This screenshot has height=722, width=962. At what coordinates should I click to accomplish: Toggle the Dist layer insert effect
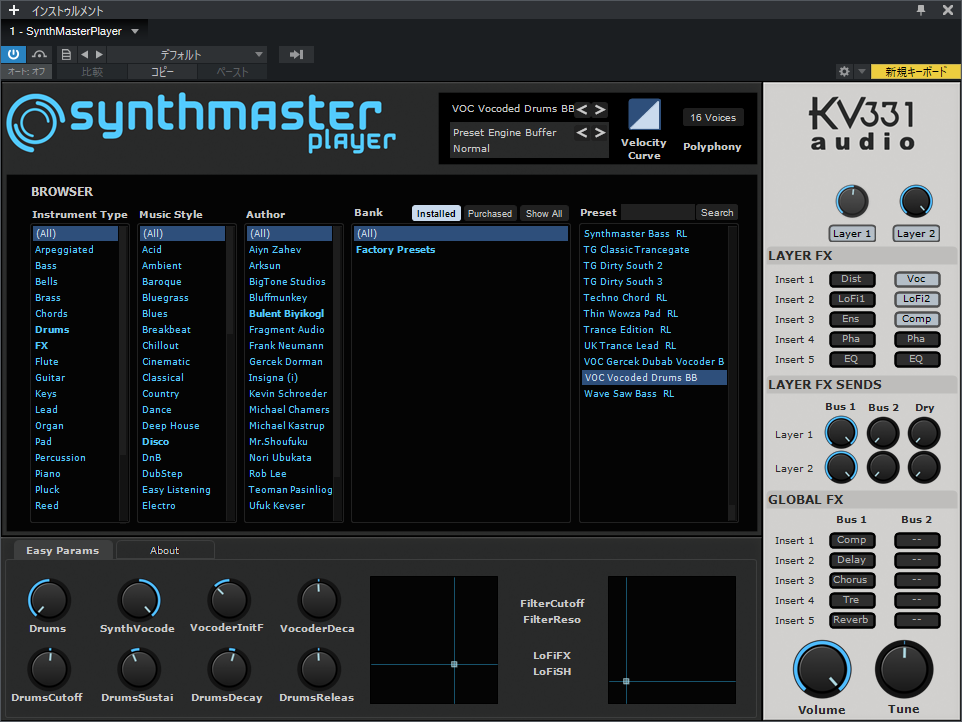coord(852,279)
